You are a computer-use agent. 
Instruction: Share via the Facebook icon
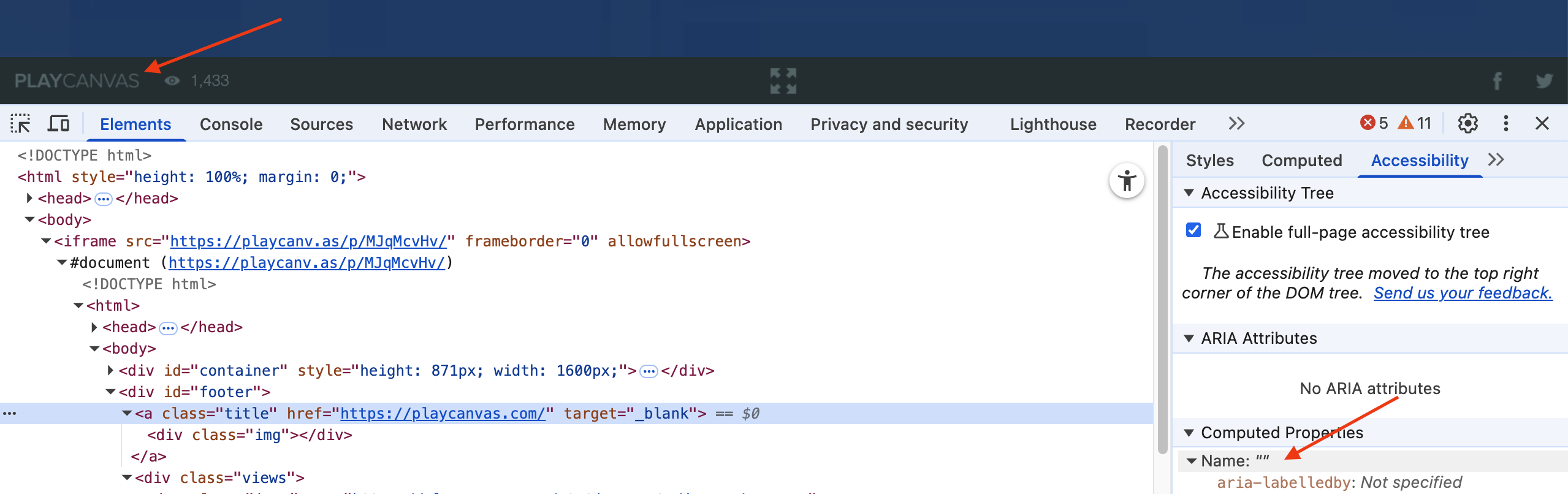pos(1497,81)
